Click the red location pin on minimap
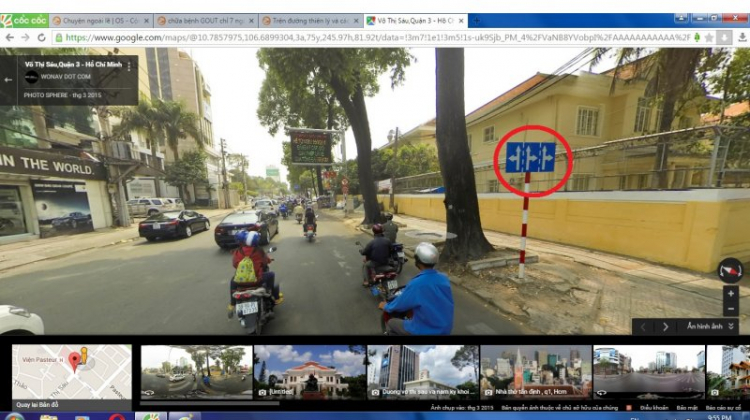 pos(75,362)
